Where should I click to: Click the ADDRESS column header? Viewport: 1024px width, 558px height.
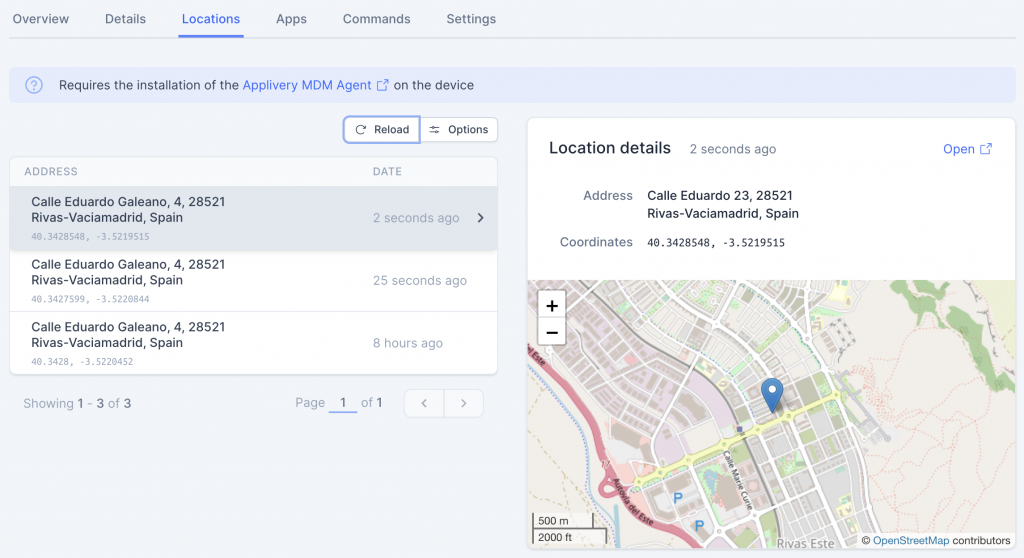tap(51, 171)
